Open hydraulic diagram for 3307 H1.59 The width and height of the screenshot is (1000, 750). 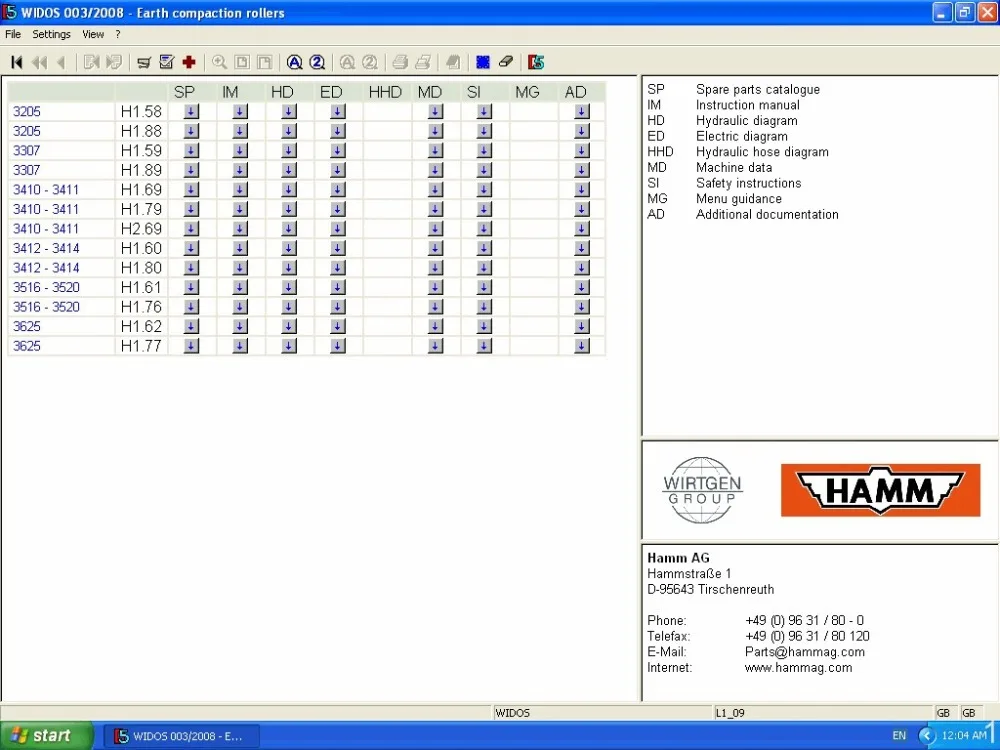click(289, 151)
